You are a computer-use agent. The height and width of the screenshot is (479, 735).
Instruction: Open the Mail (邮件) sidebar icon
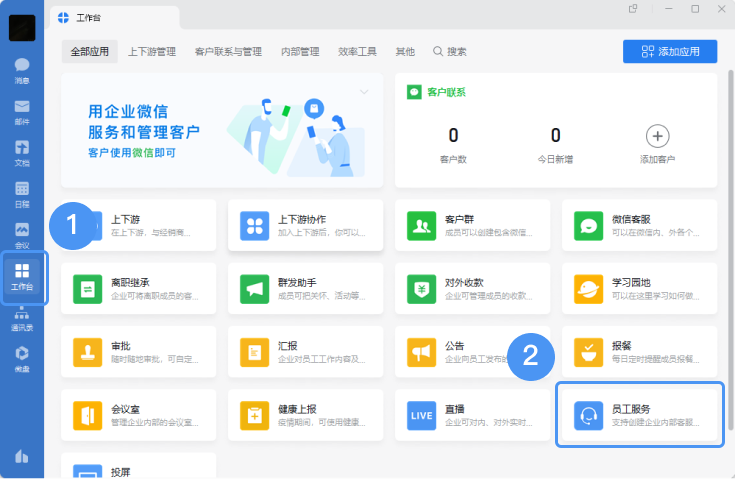pos(22,112)
